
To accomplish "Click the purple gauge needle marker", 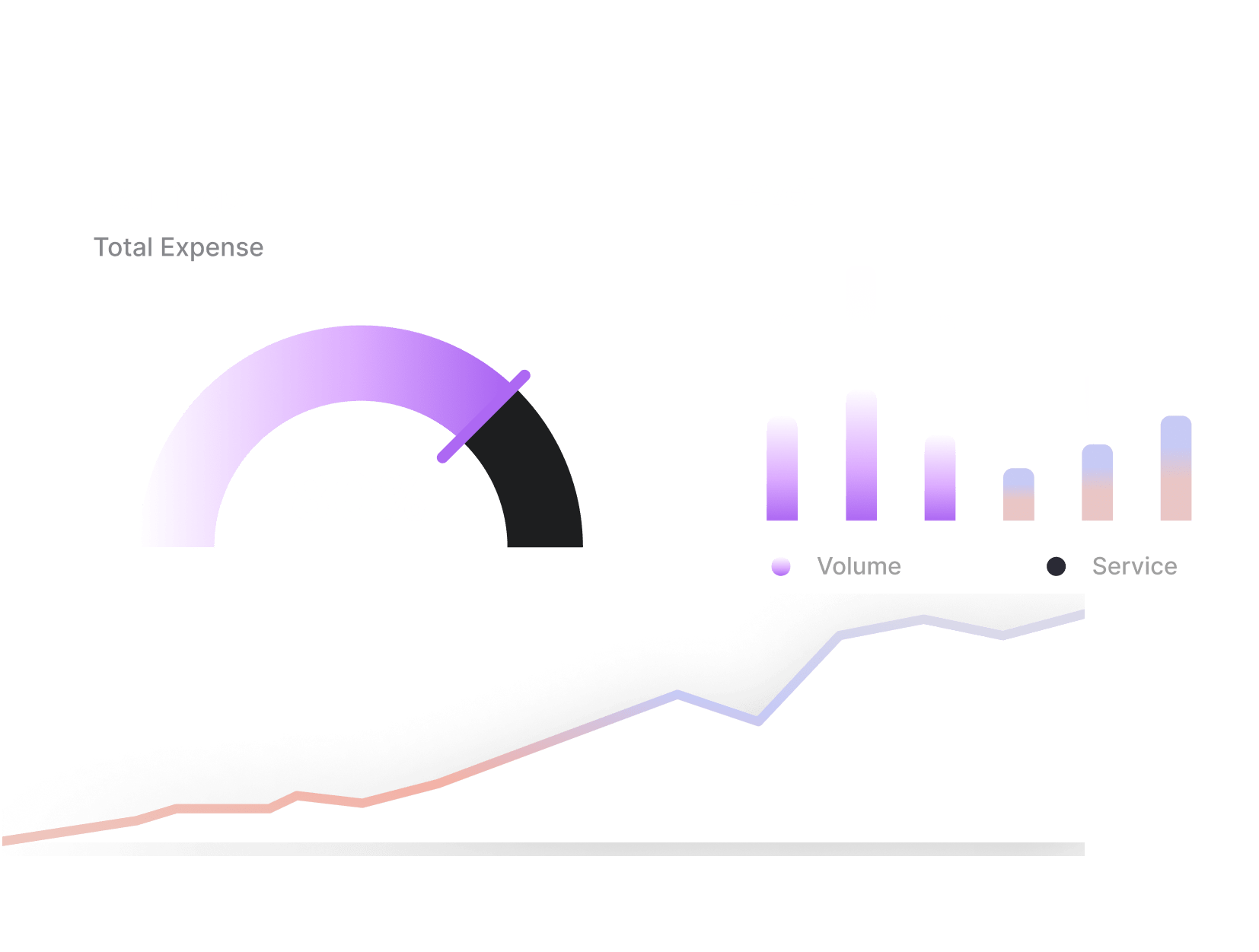I will pos(483,416).
